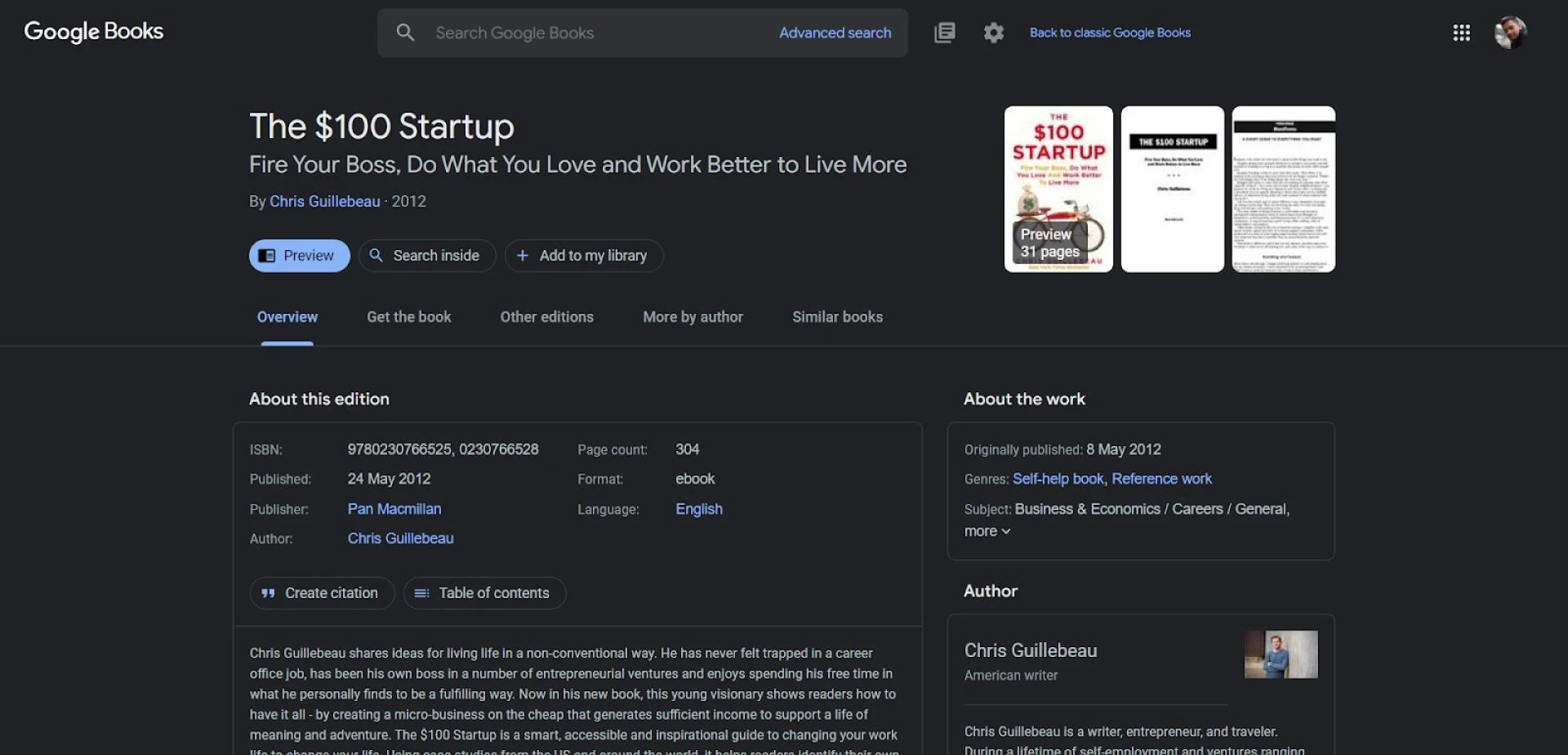Open the Pan Macmillan publisher link
Screen dimensions: 1568x755
pyautogui.click(x=394, y=509)
